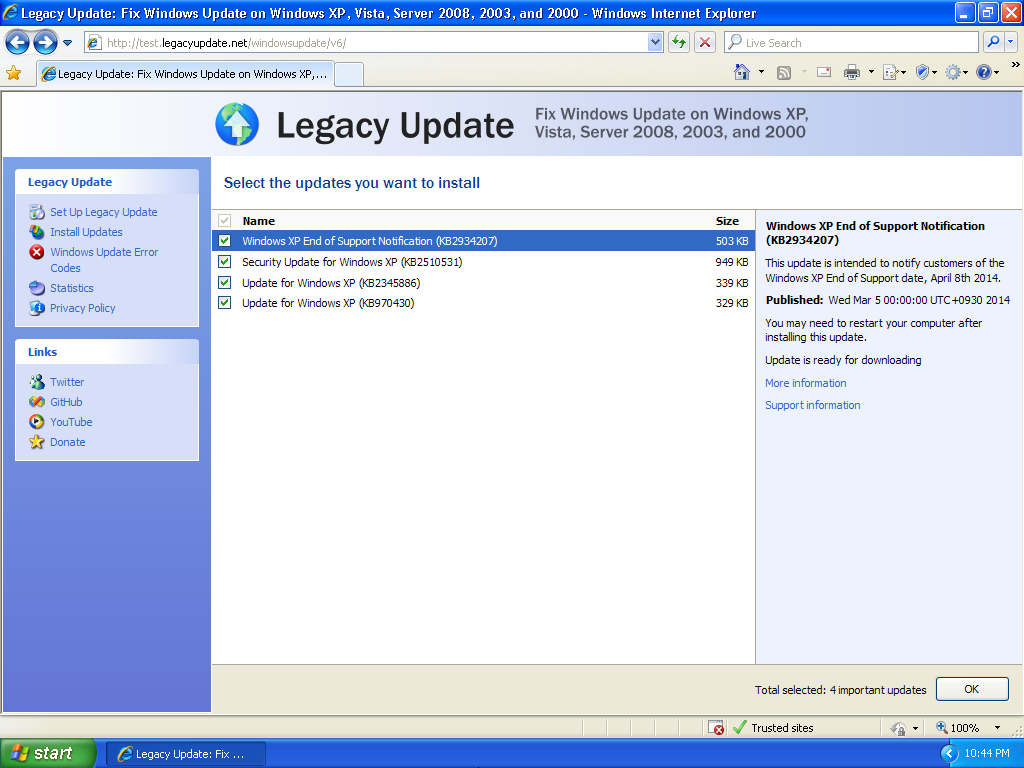Click the IE Forward navigation arrow
The height and width of the screenshot is (768, 1024).
(x=45, y=43)
